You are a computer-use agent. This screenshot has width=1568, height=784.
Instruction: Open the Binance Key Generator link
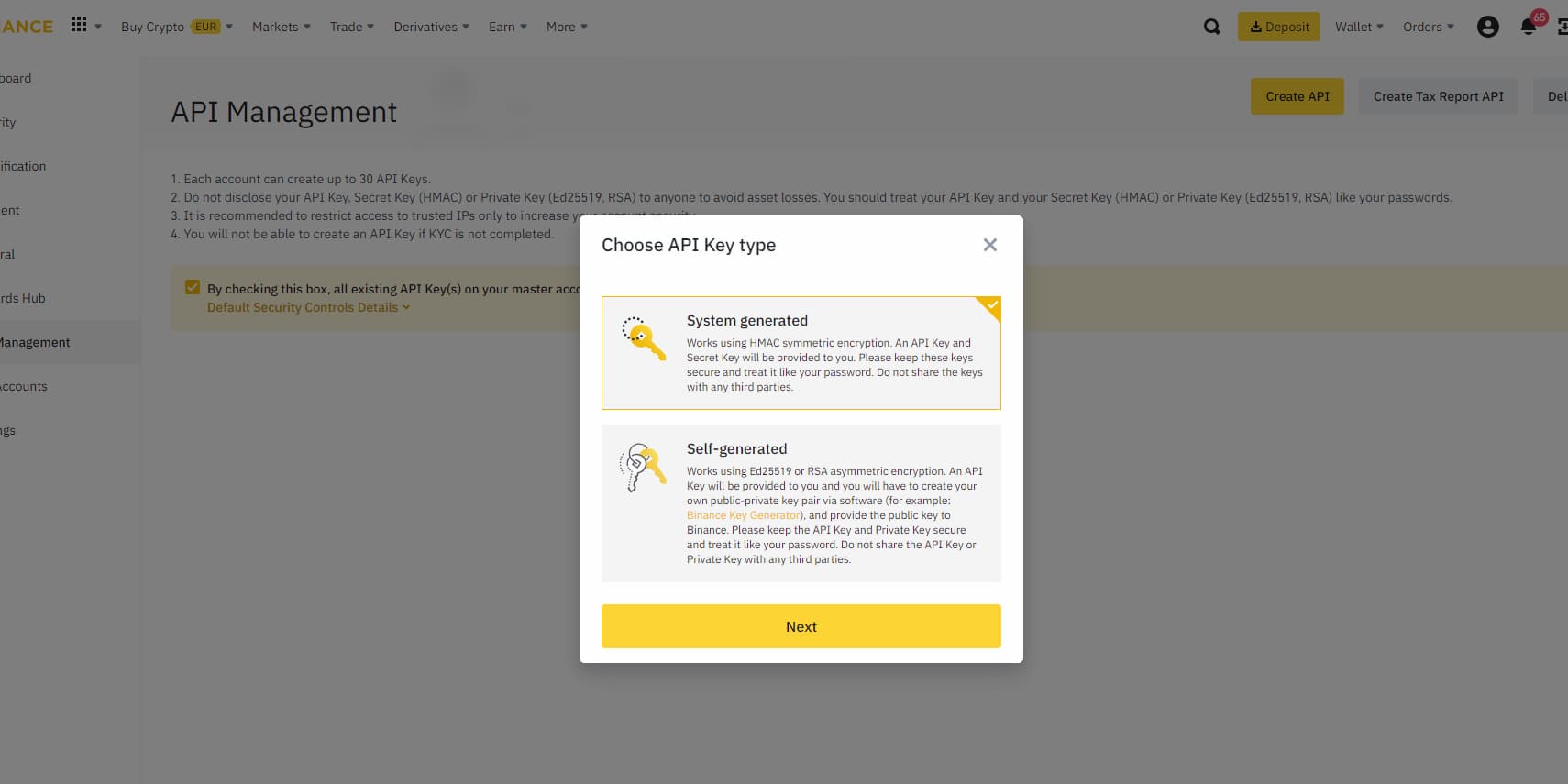(x=744, y=515)
